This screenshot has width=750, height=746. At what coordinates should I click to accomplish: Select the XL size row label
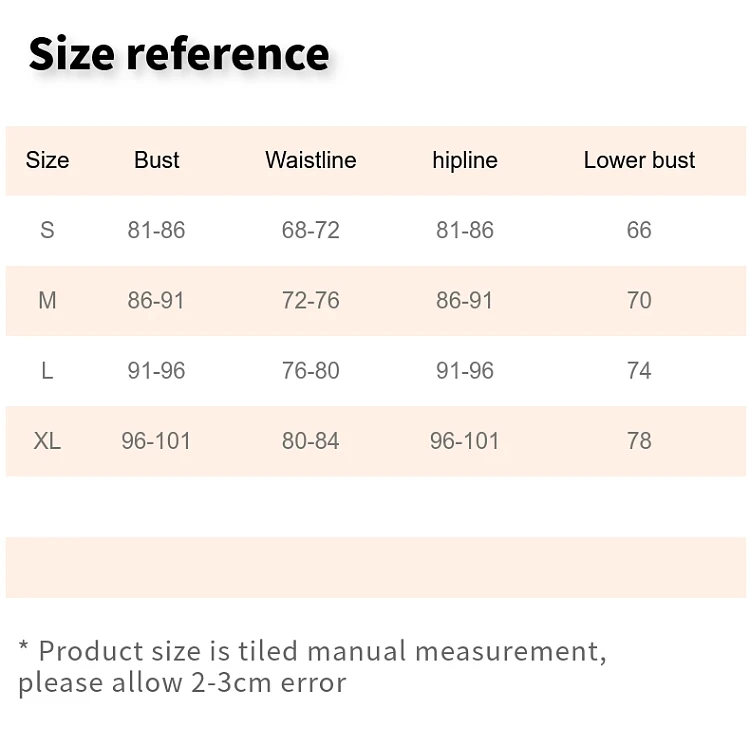pyautogui.click(x=47, y=441)
